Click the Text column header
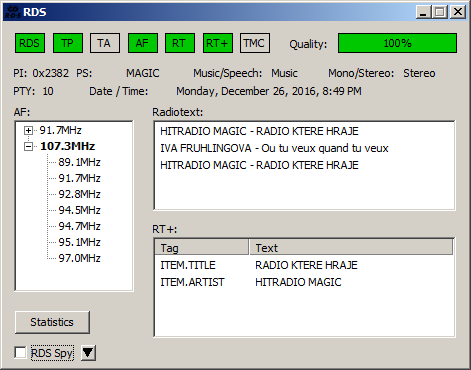 click(x=351, y=248)
